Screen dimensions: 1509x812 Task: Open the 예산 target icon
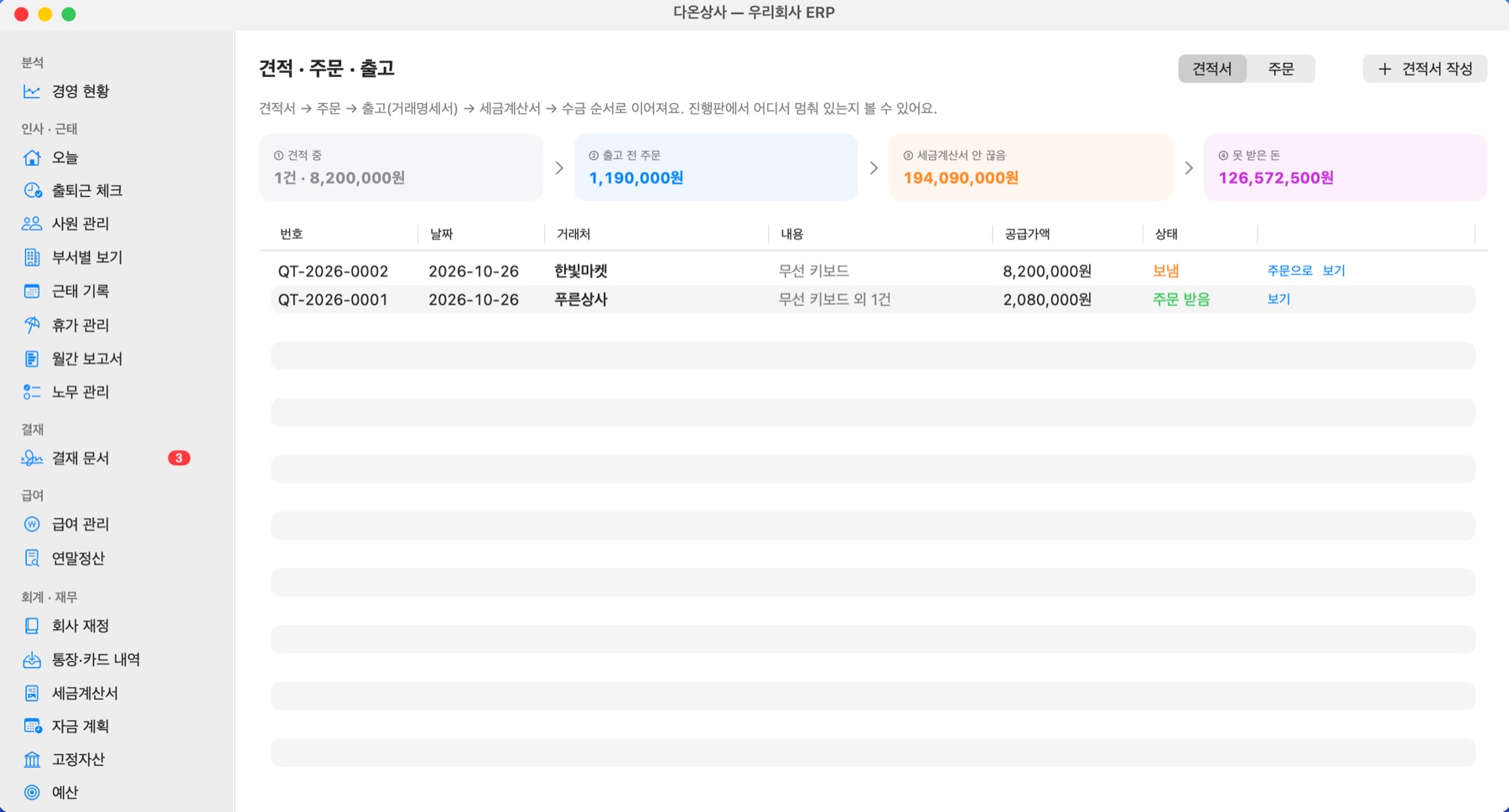pos(32,793)
